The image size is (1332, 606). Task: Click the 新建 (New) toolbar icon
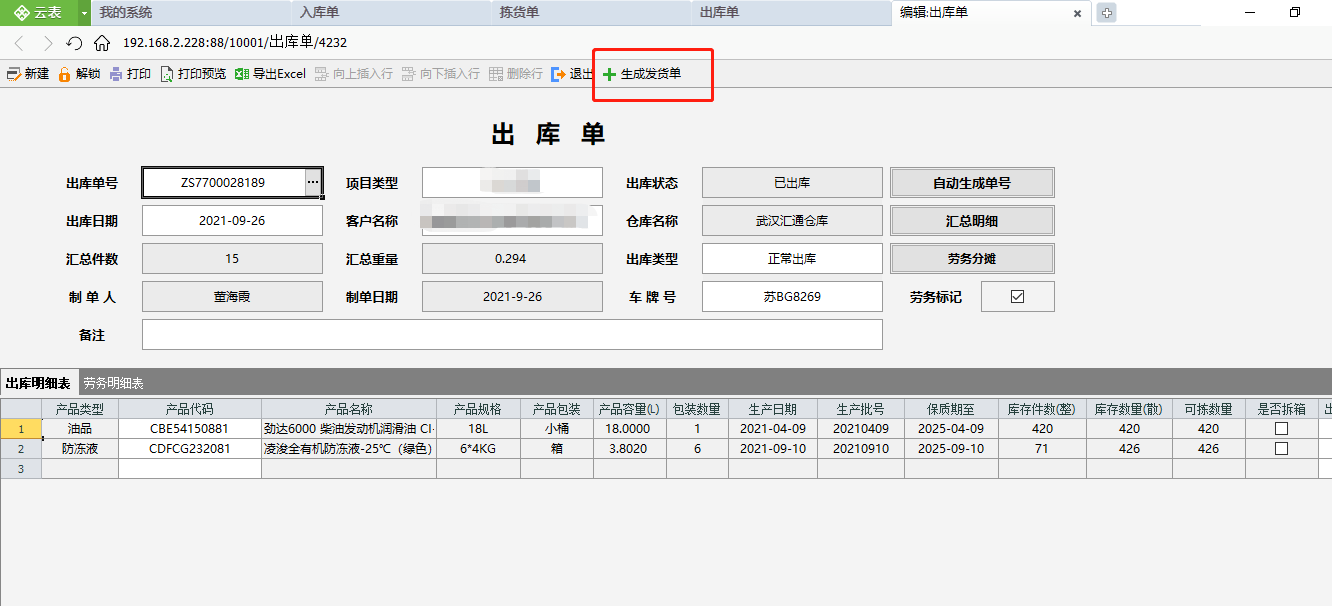pyautogui.click(x=14, y=74)
